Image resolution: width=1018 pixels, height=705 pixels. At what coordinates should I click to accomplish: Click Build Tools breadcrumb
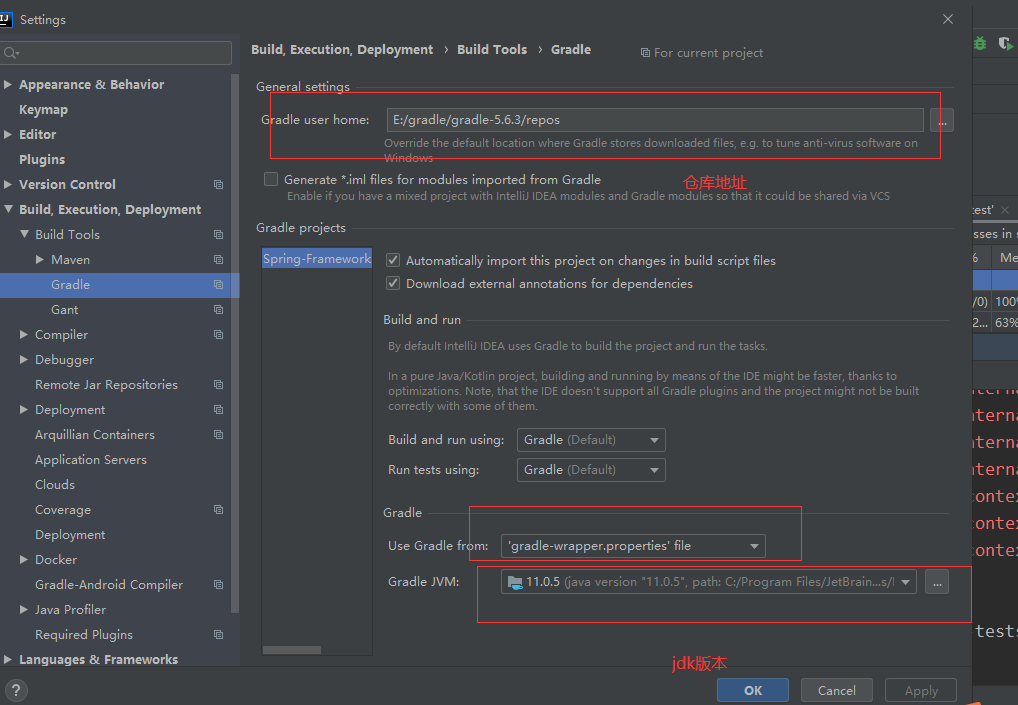(x=492, y=49)
